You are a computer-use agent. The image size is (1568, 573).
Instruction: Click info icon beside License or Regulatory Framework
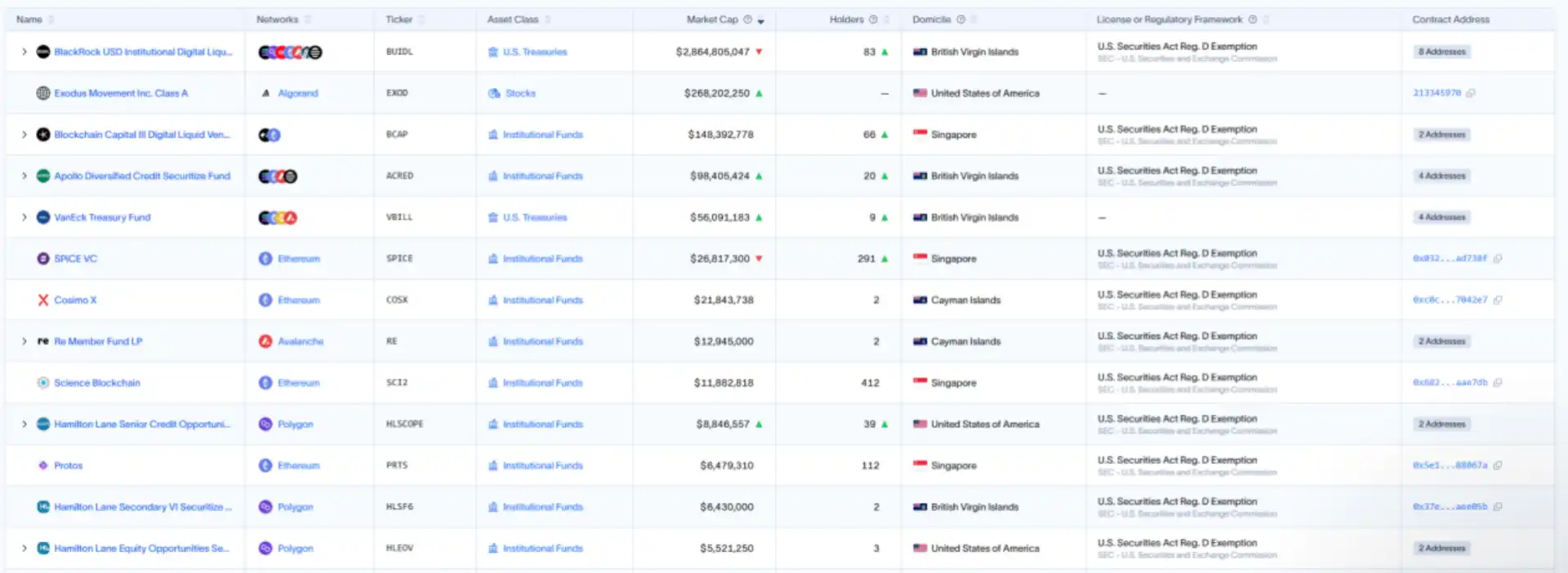pyautogui.click(x=1253, y=20)
